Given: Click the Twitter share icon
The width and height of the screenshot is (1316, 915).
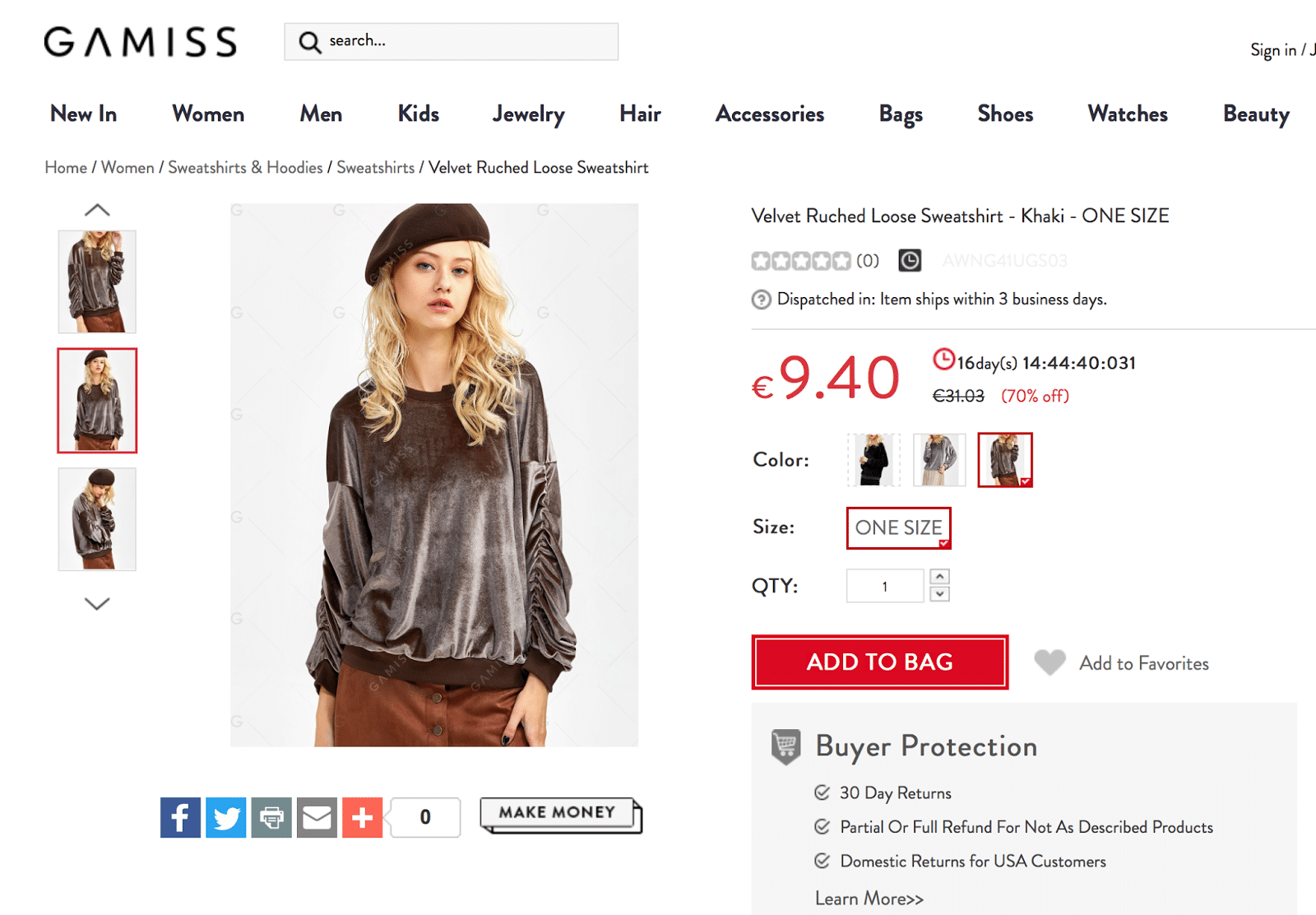Looking at the screenshot, I should (225, 817).
